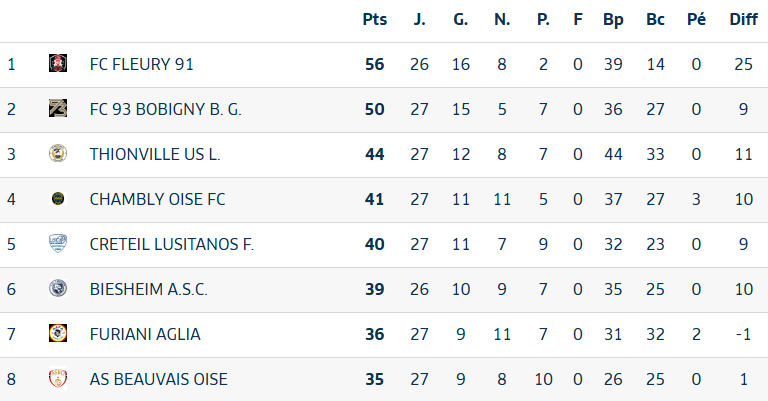Select the Furiani Aglia team crest
This screenshot has height=401, width=768.
pyautogui.click(x=58, y=334)
